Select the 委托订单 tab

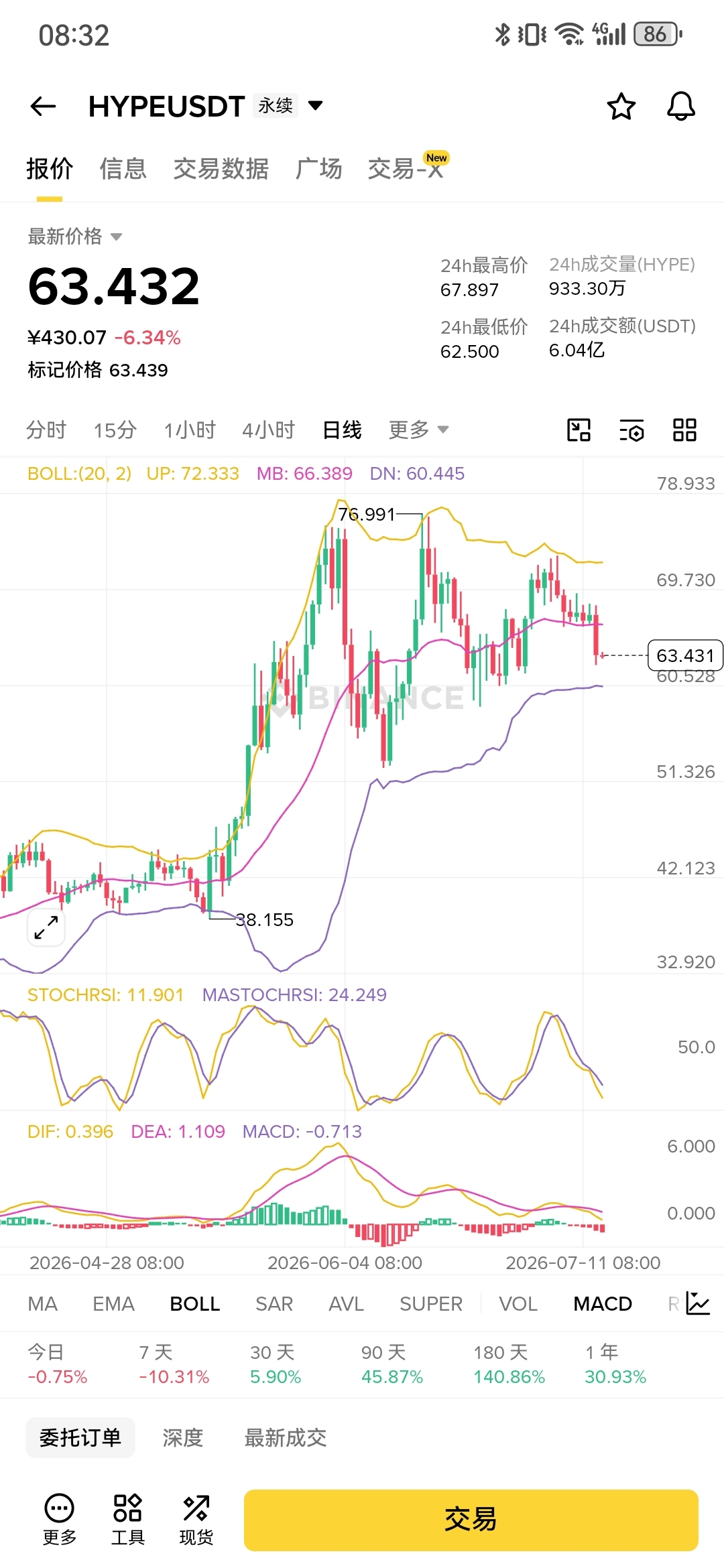[x=80, y=1437]
